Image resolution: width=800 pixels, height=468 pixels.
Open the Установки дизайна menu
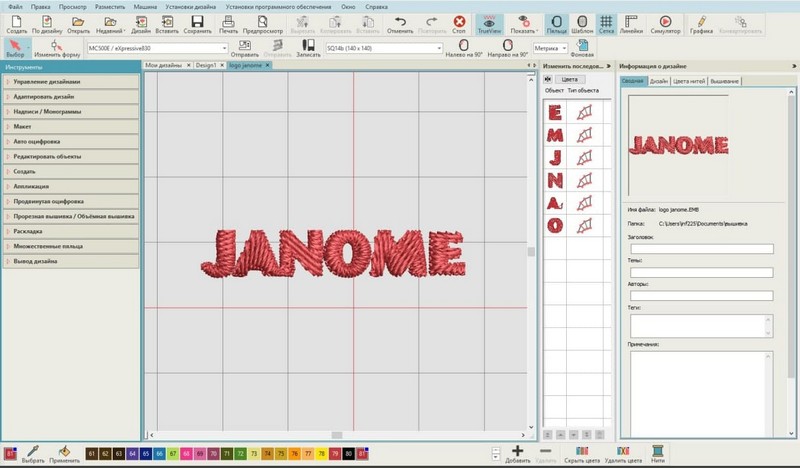191,7
